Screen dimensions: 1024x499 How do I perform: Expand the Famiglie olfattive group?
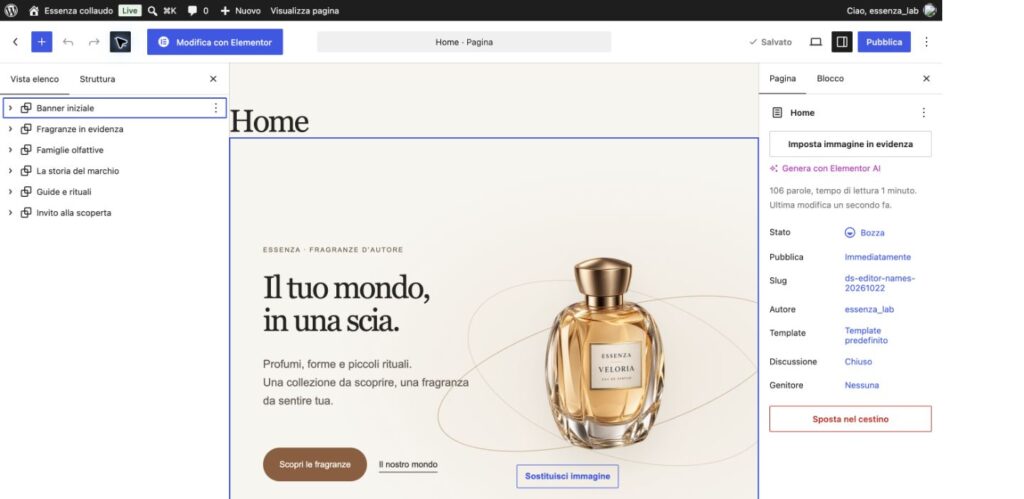point(10,150)
